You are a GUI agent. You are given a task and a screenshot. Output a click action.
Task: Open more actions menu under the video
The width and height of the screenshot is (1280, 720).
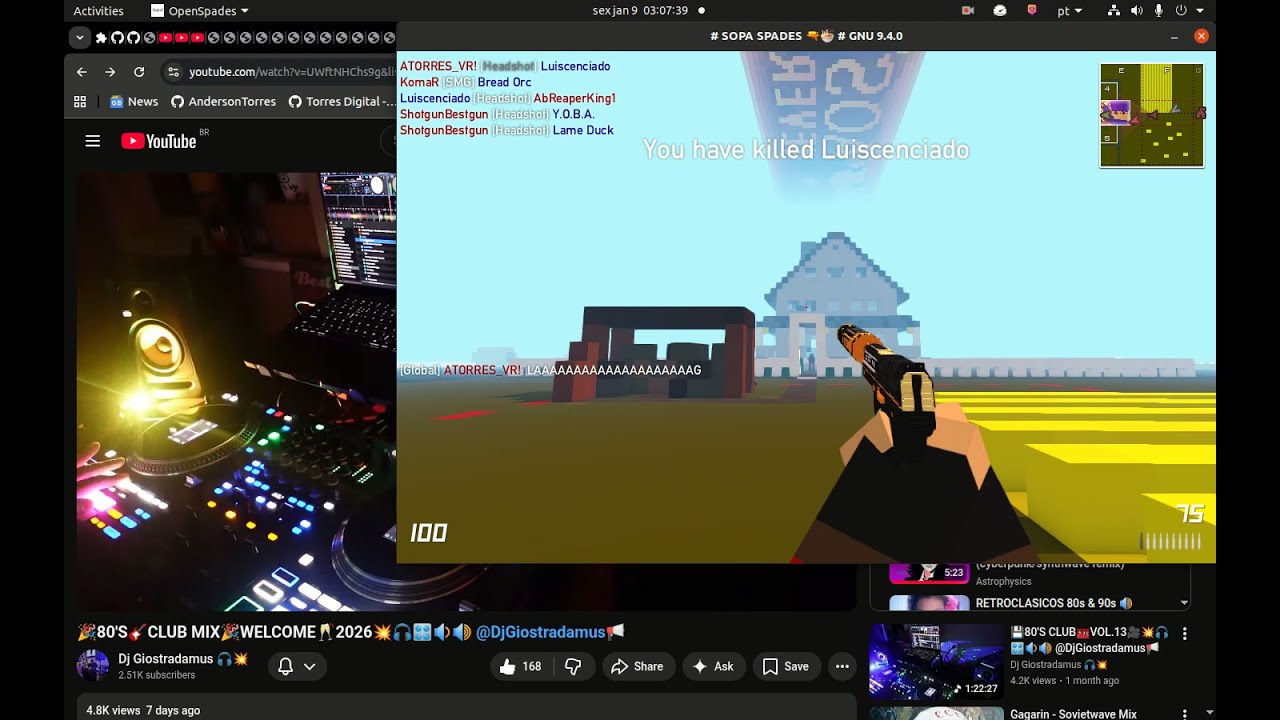click(842, 666)
